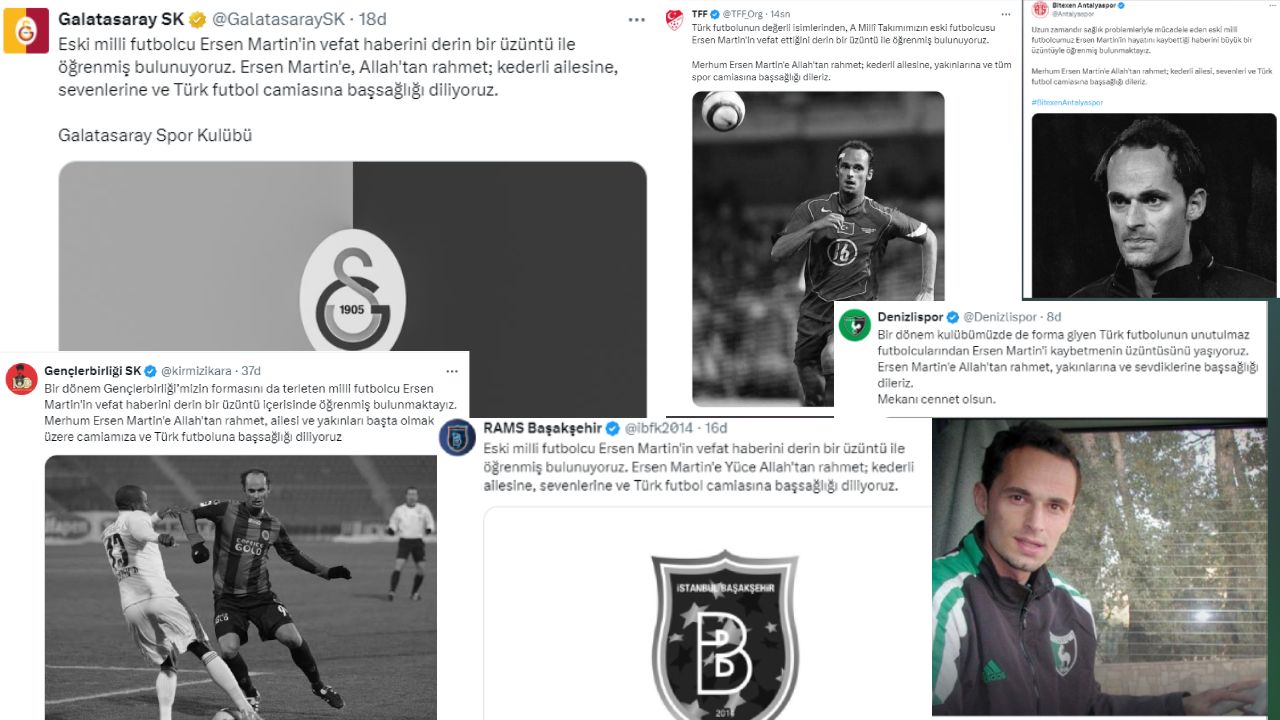
Task: Open the Galatasaray SK profile avatar
Action: click(25, 30)
